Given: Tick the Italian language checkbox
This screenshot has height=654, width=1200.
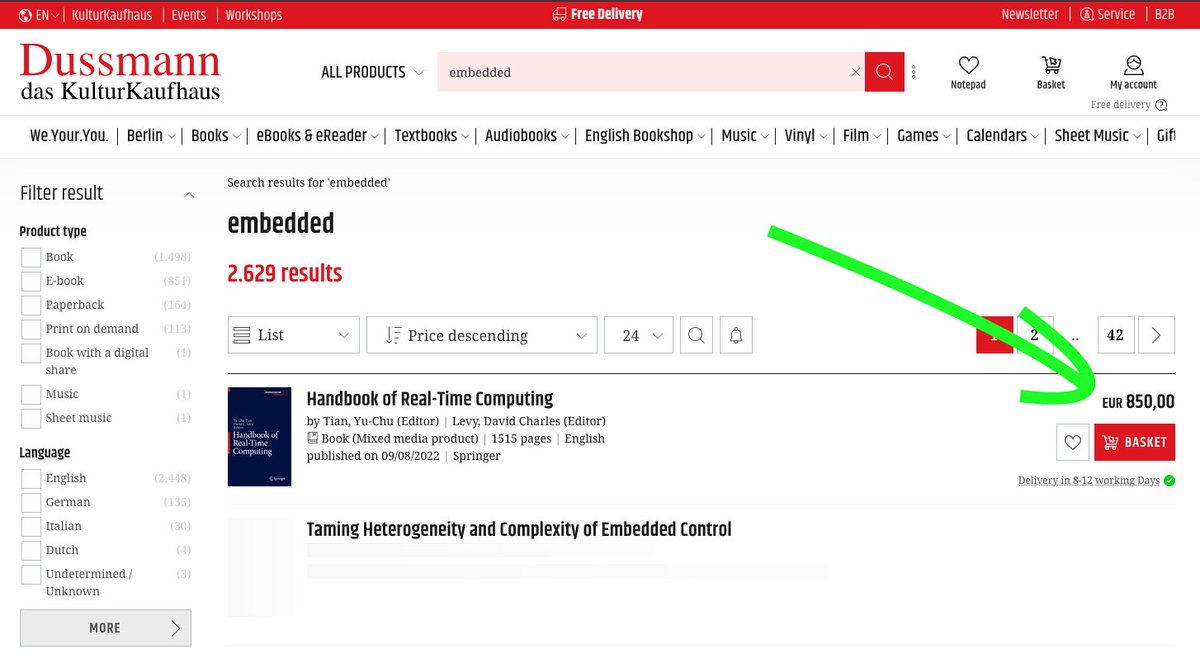Looking at the screenshot, I should (x=31, y=526).
